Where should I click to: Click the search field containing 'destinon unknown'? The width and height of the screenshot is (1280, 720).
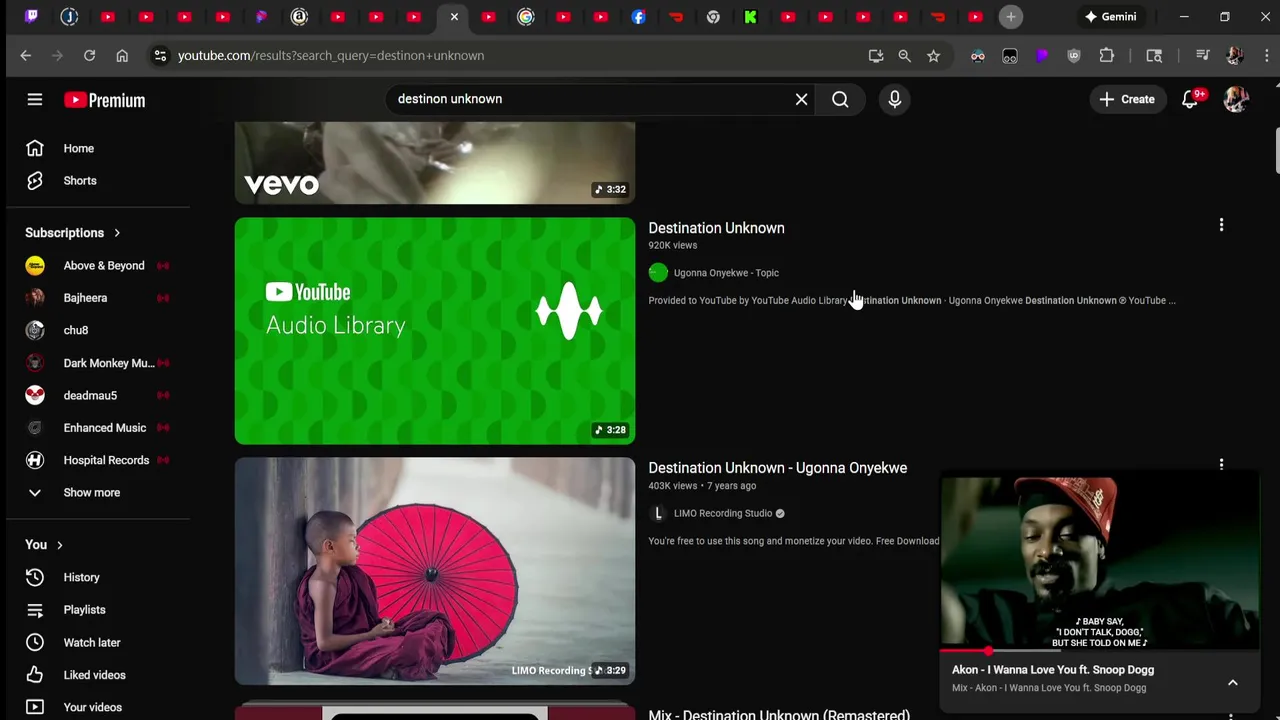(x=590, y=99)
